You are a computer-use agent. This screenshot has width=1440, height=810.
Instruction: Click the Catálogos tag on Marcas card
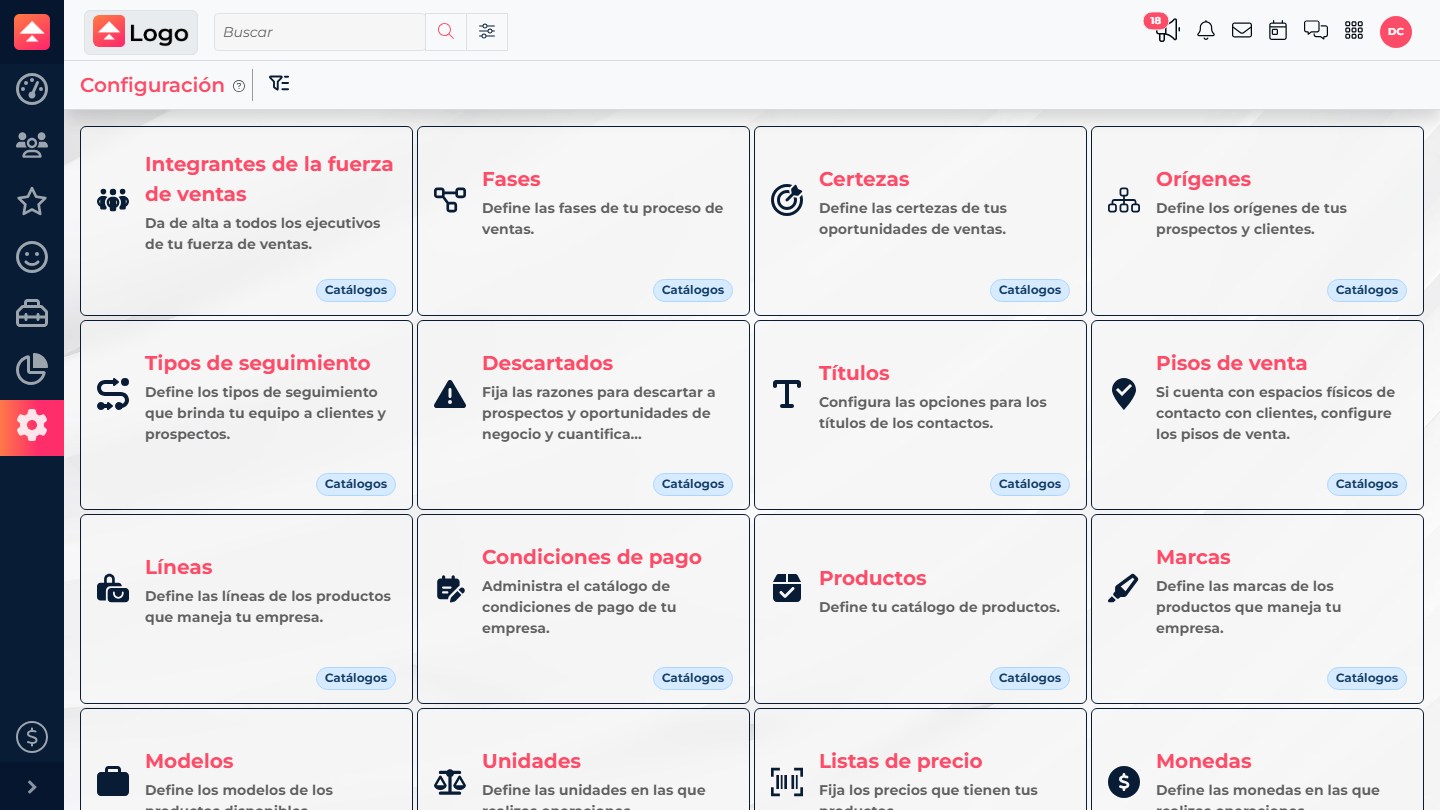[x=1367, y=678]
